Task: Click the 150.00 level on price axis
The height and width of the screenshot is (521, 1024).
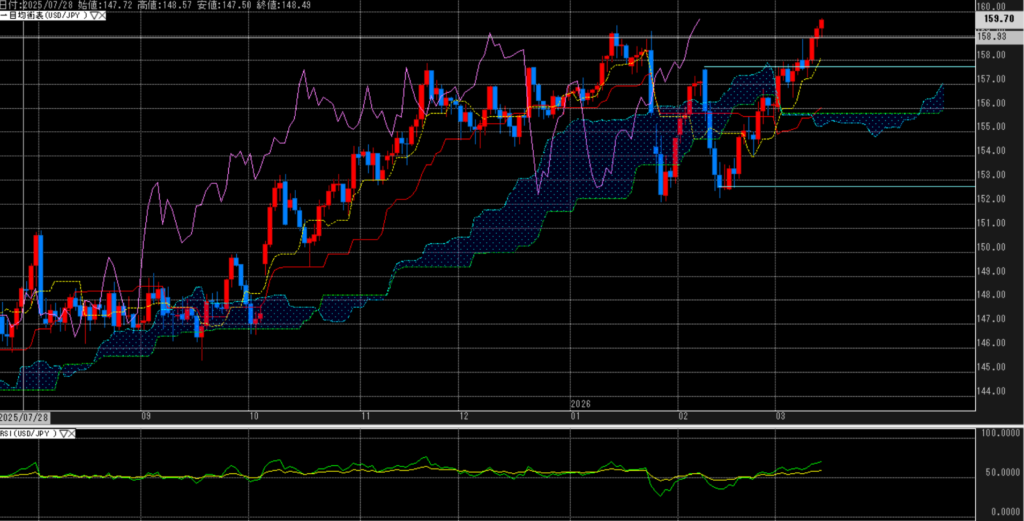Action: [990, 247]
